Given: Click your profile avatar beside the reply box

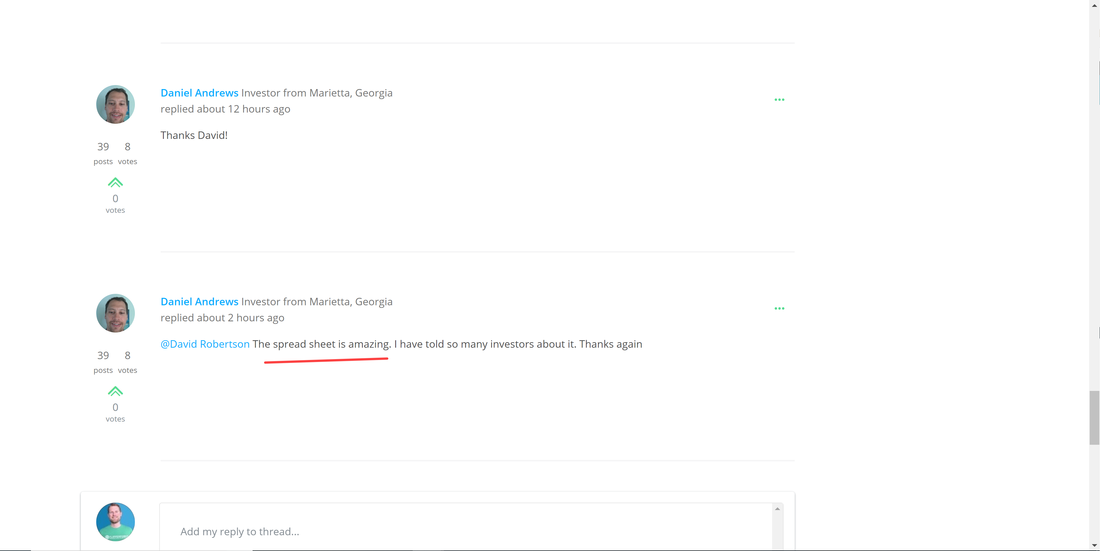Looking at the screenshot, I should [115, 522].
